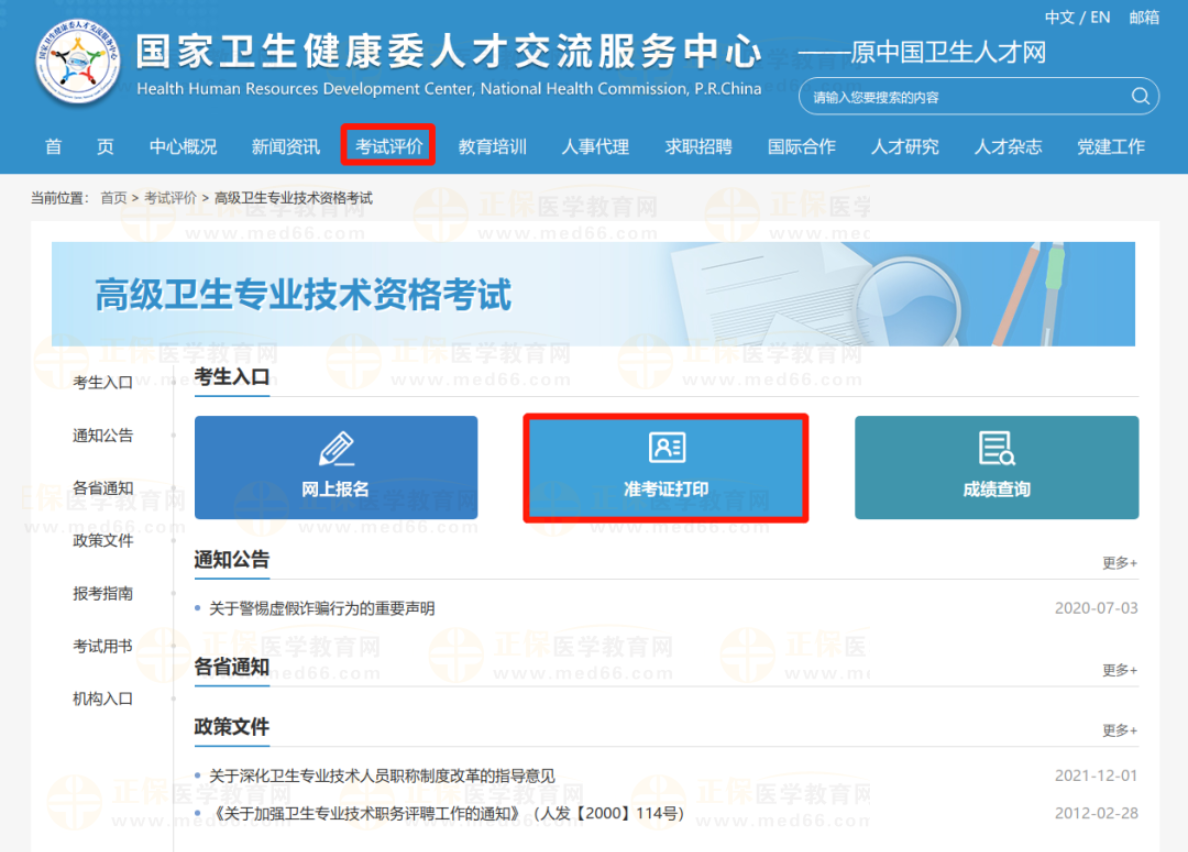This screenshot has height=852, width=1188.
Task: Click the ID card icon for 准考证打印
Action: point(666,447)
